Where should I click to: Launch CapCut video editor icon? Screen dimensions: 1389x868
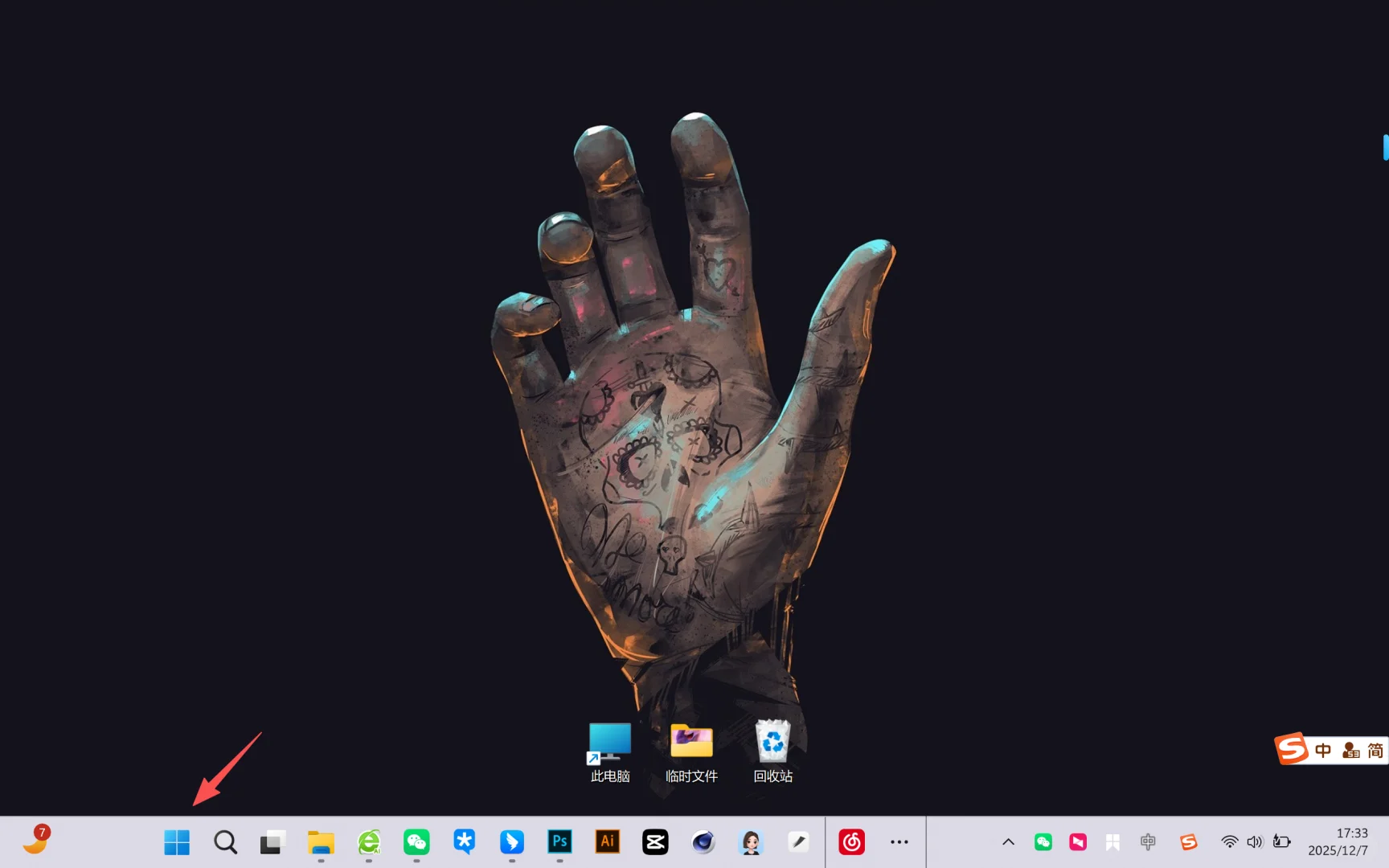coord(655,842)
